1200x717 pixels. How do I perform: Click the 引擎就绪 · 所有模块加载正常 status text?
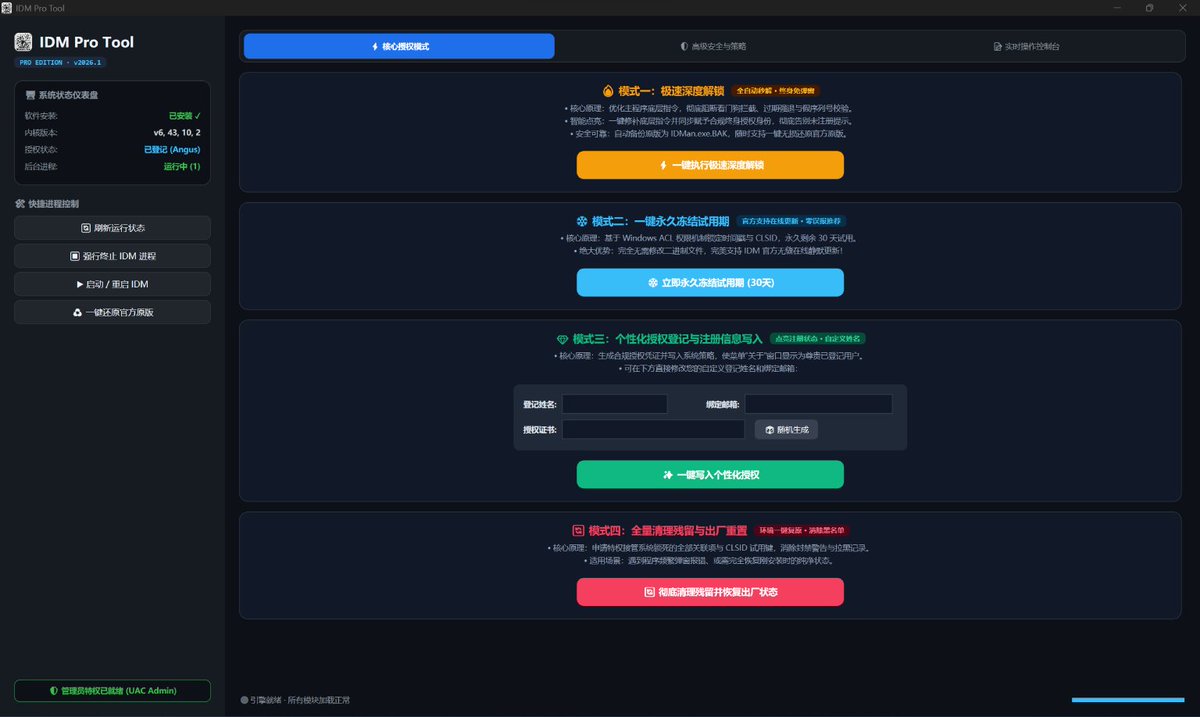[300, 700]
